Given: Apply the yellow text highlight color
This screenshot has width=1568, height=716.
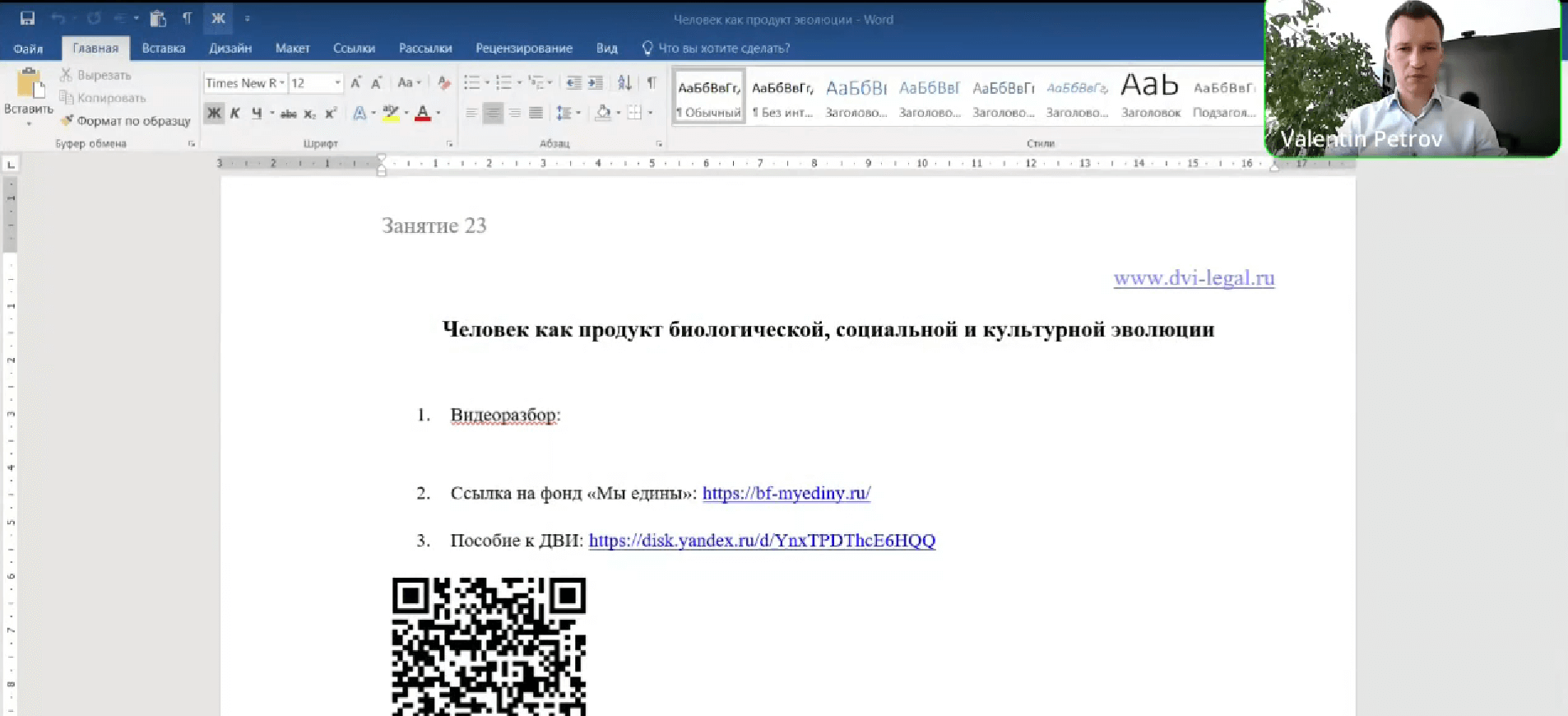Looking at the screenshot, I should point(391,114).
